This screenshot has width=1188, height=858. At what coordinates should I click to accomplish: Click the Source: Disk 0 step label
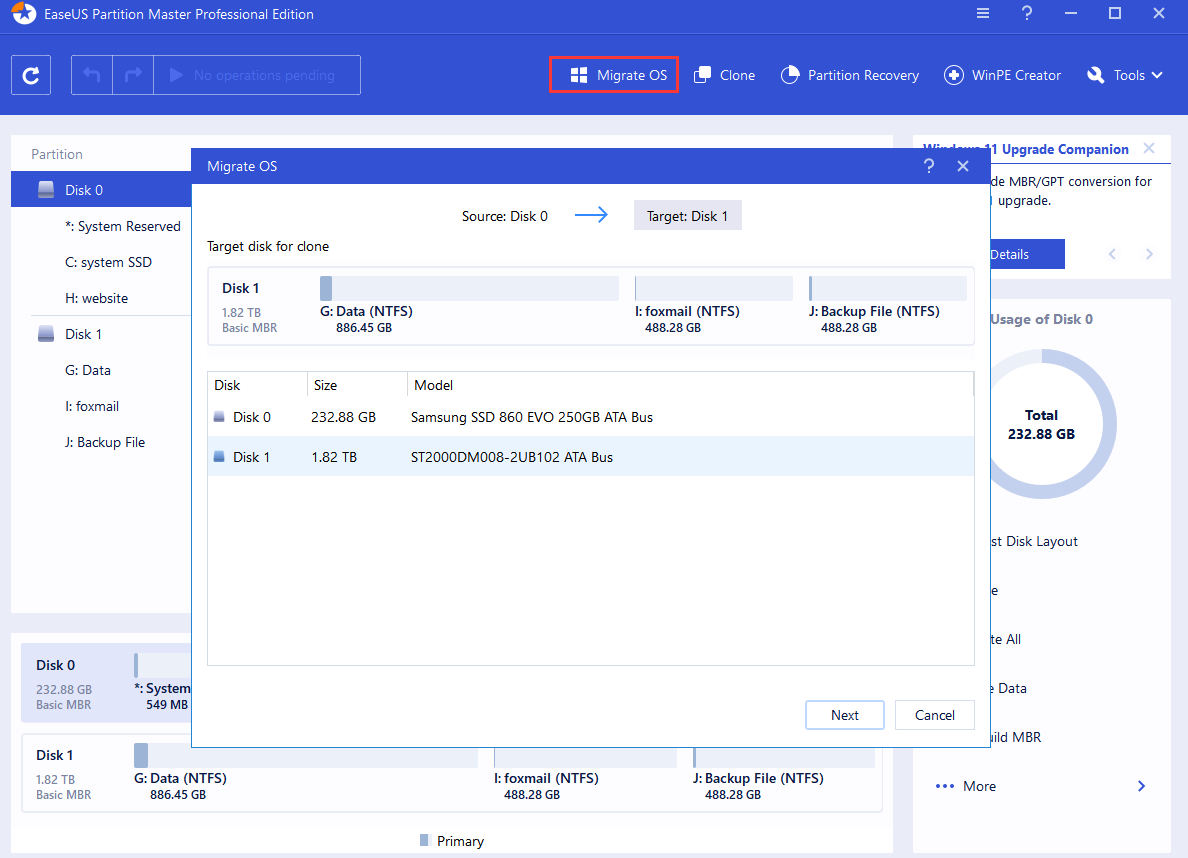pyautogui.click(x=505, y=216)
